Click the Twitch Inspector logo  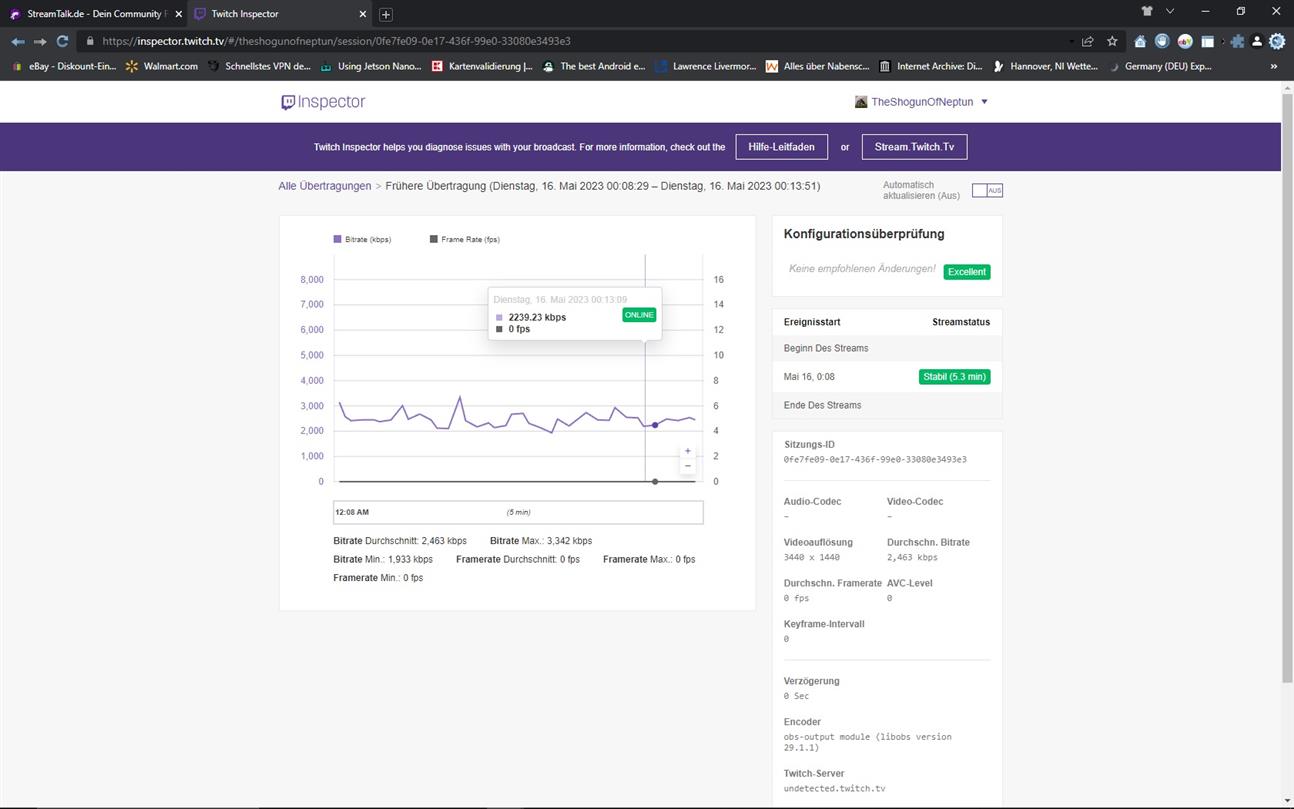[x=323, y=102]
